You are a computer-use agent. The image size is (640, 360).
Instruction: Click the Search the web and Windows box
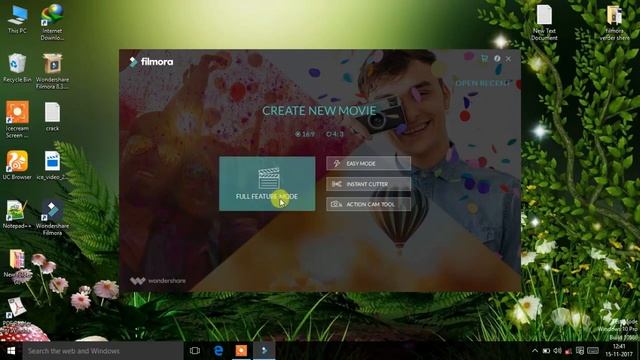click(x=103, y=351)
